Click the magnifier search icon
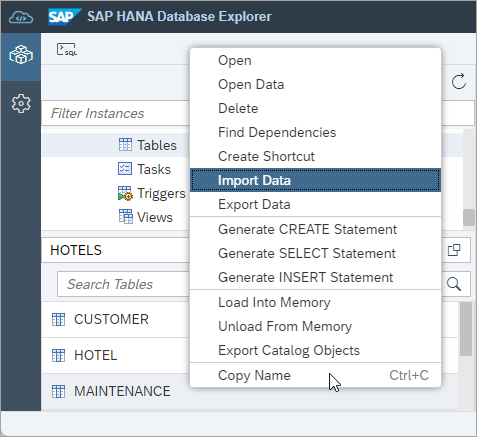 click(454, 284)
